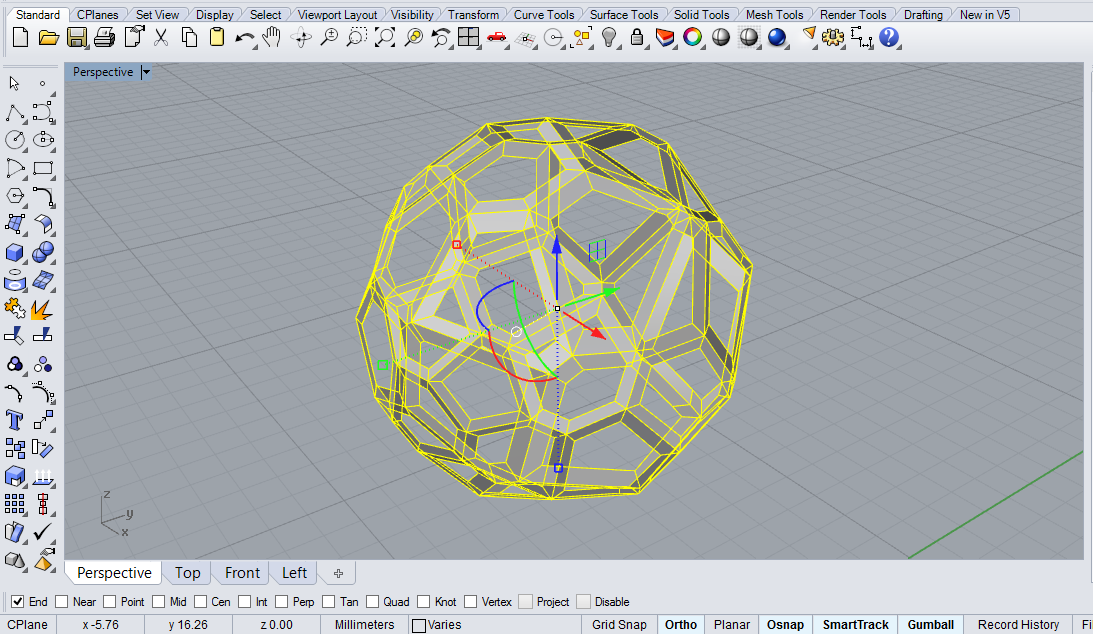Enable the Point osnap checkbox

(x=109, y=601)
